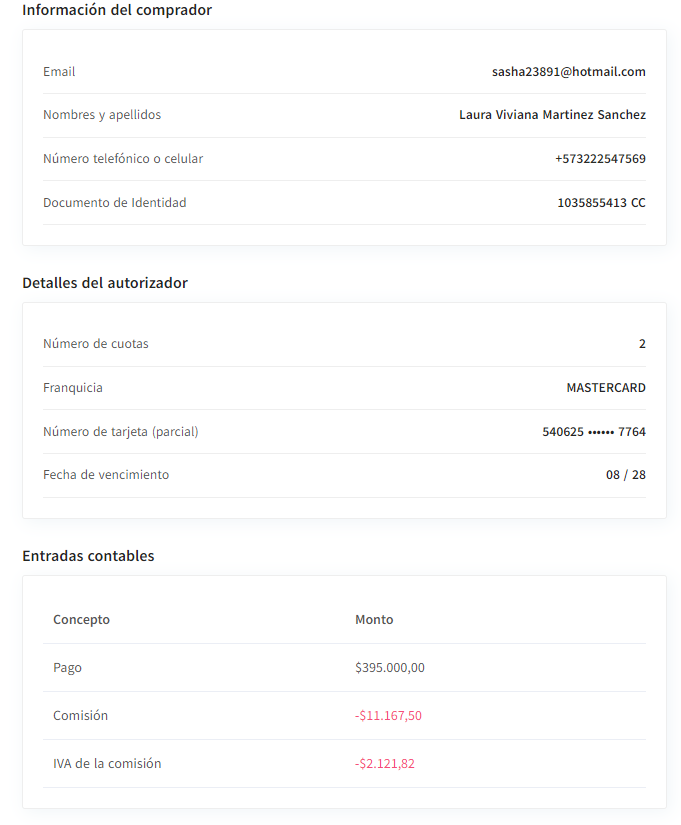
Task: Click the buyer email sasha23891@hotmail.com
Action: pyautogui.click(x=568, y=72)
